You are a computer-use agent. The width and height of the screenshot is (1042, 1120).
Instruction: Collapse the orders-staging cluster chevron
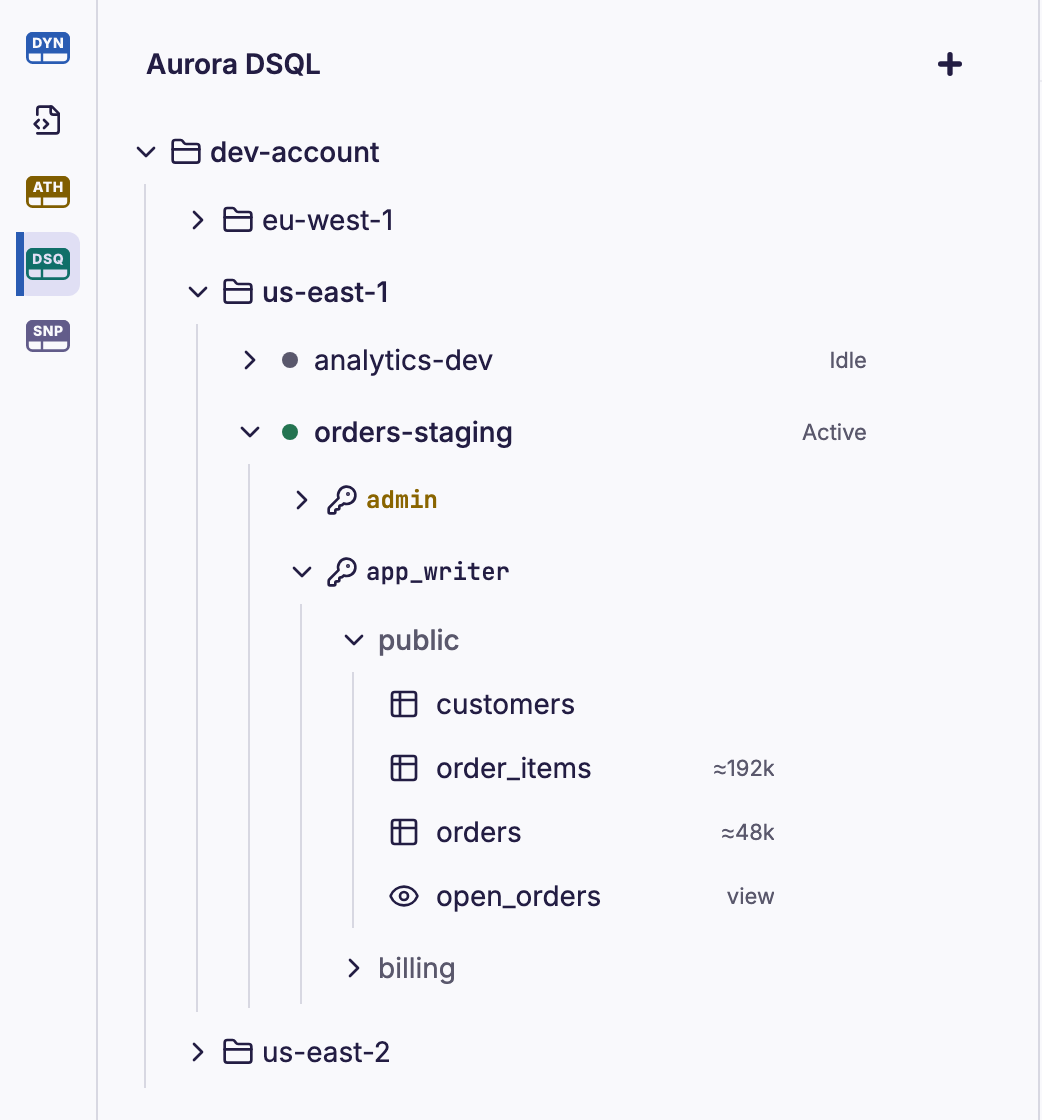250,432
